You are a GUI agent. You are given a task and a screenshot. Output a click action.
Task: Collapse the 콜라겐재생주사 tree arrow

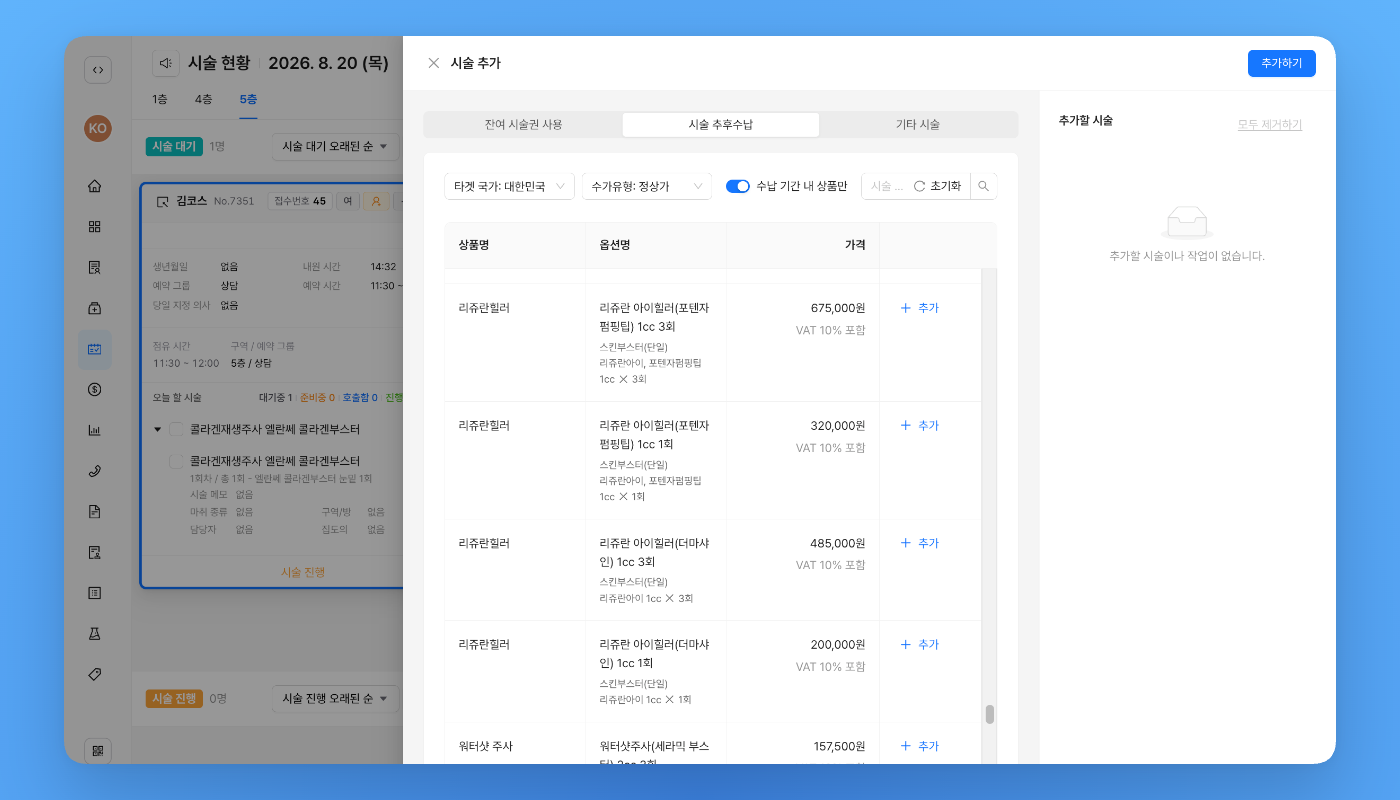pyautogui.click(x=157, y=430)
